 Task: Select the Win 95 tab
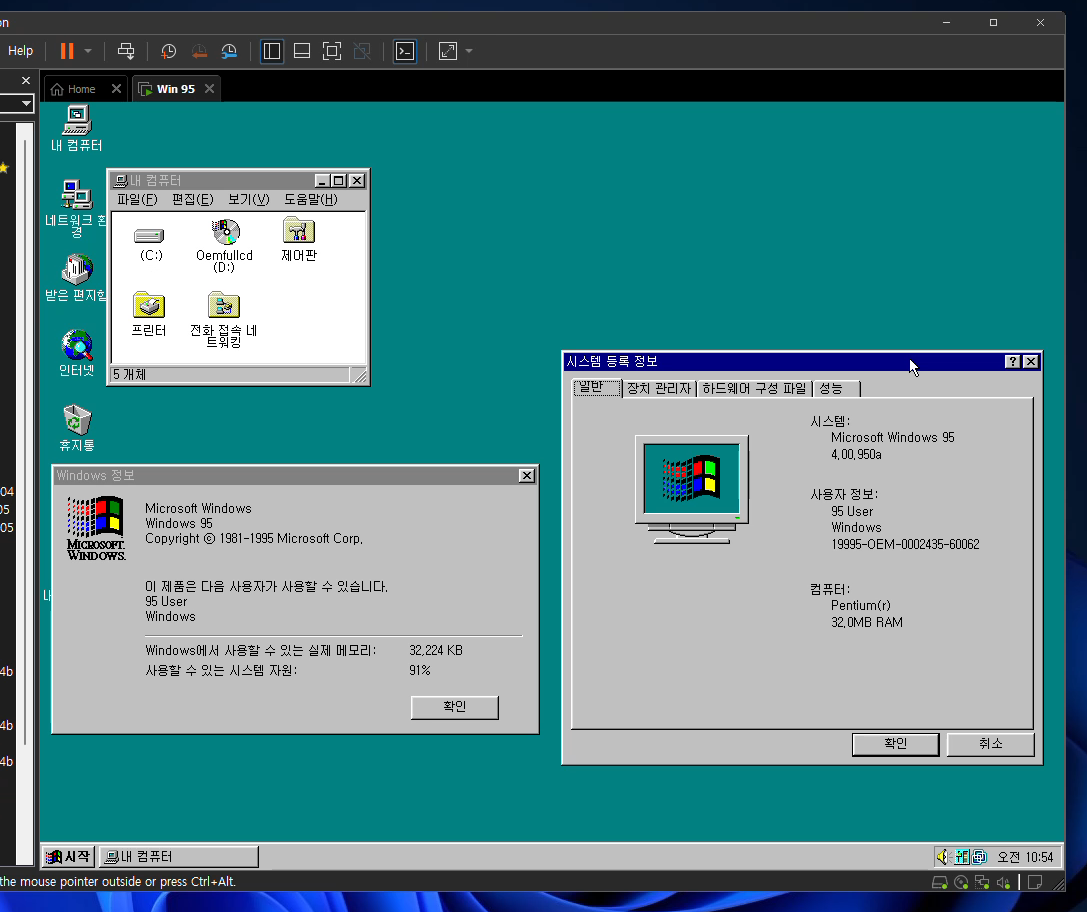(x=168, y=89)
